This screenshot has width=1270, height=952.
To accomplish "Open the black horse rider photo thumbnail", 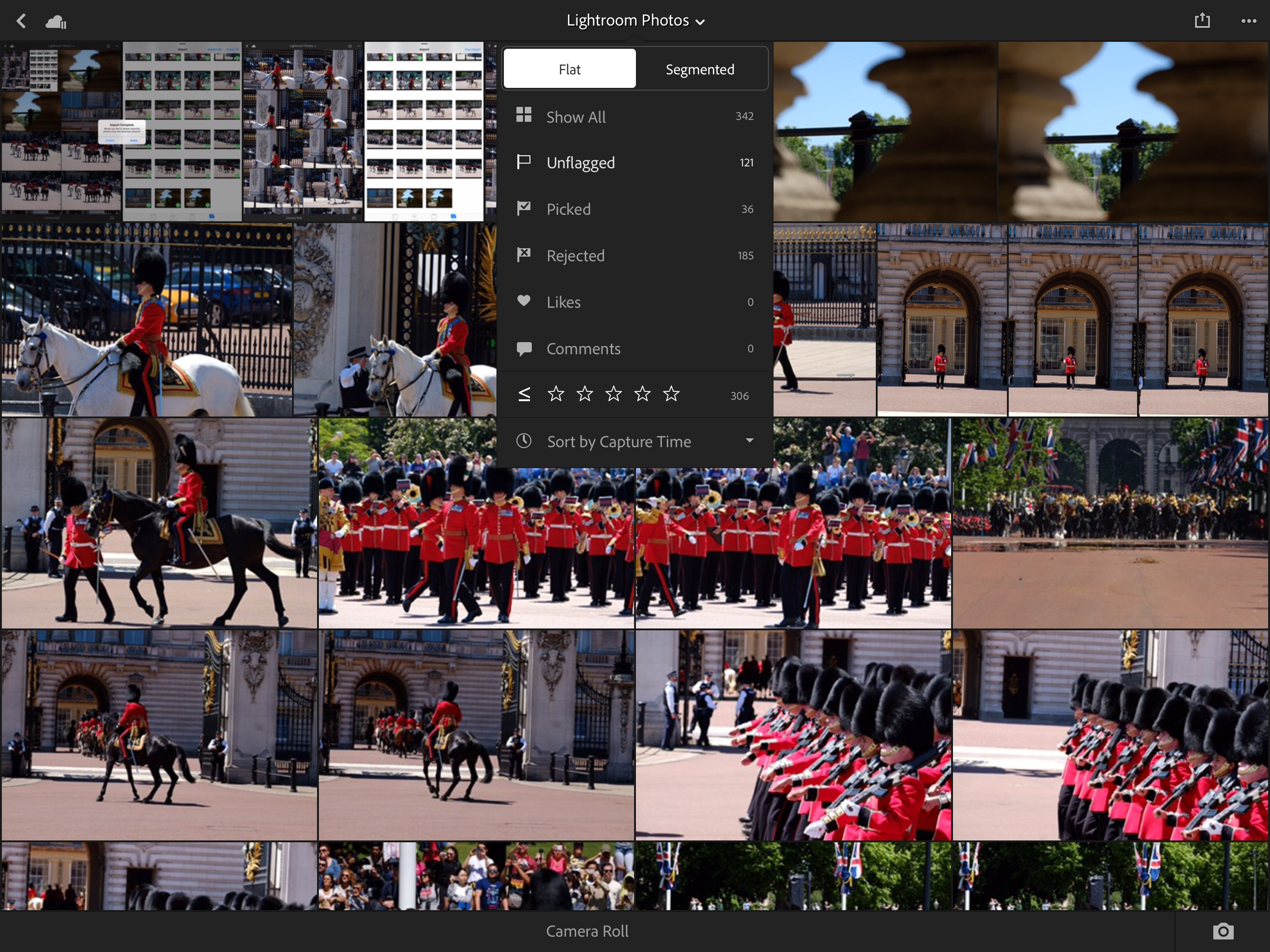I will [159, 523].
